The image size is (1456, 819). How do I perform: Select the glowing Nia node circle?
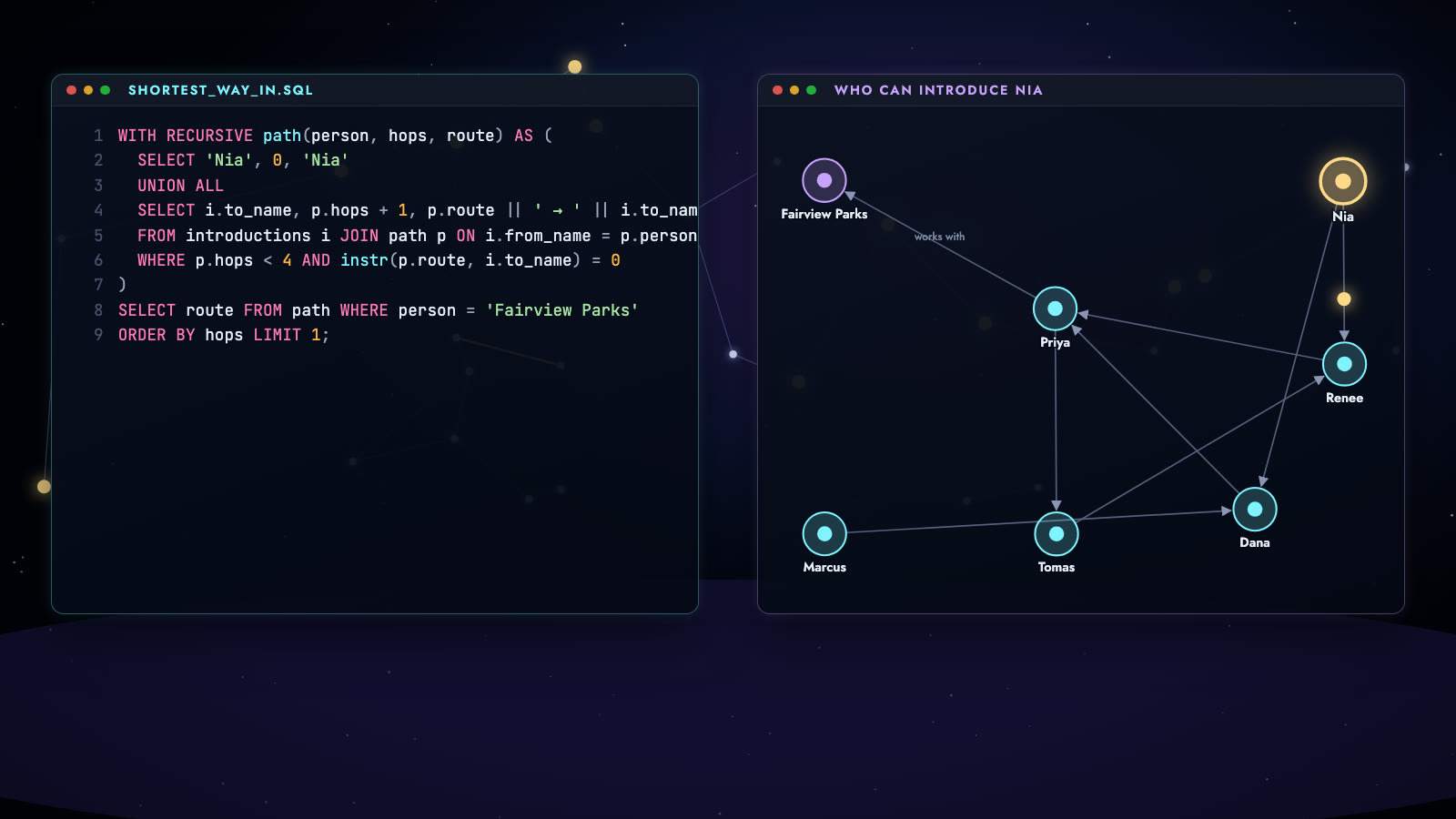pyautogui.click(x=1343, y=181)
